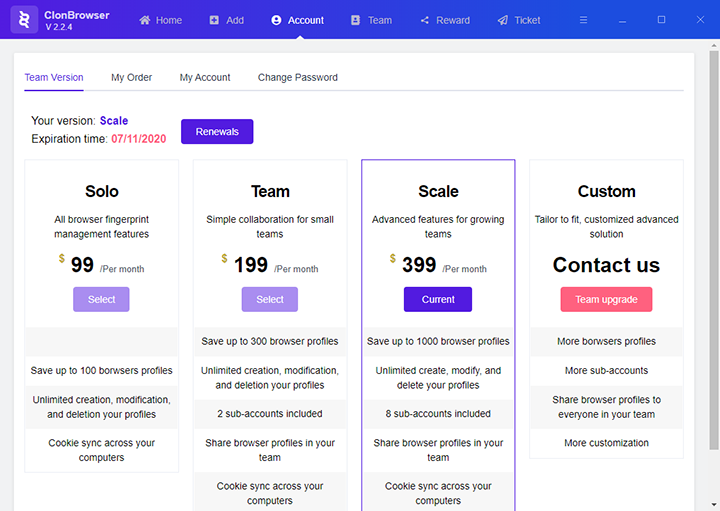Click the ClonBrowser logo icon
This screenshot has width=720, height=511.
tap(24, 20)
